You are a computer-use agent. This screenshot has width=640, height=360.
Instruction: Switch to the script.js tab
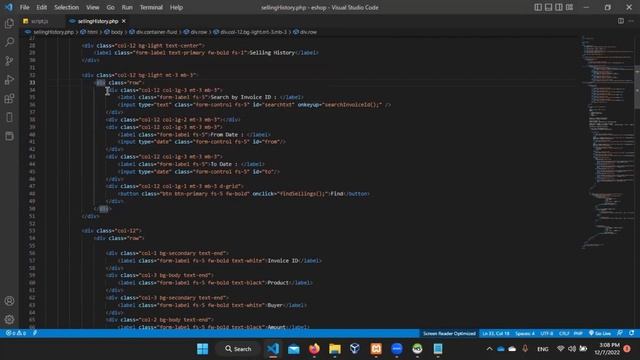click(x=40, y=21)
